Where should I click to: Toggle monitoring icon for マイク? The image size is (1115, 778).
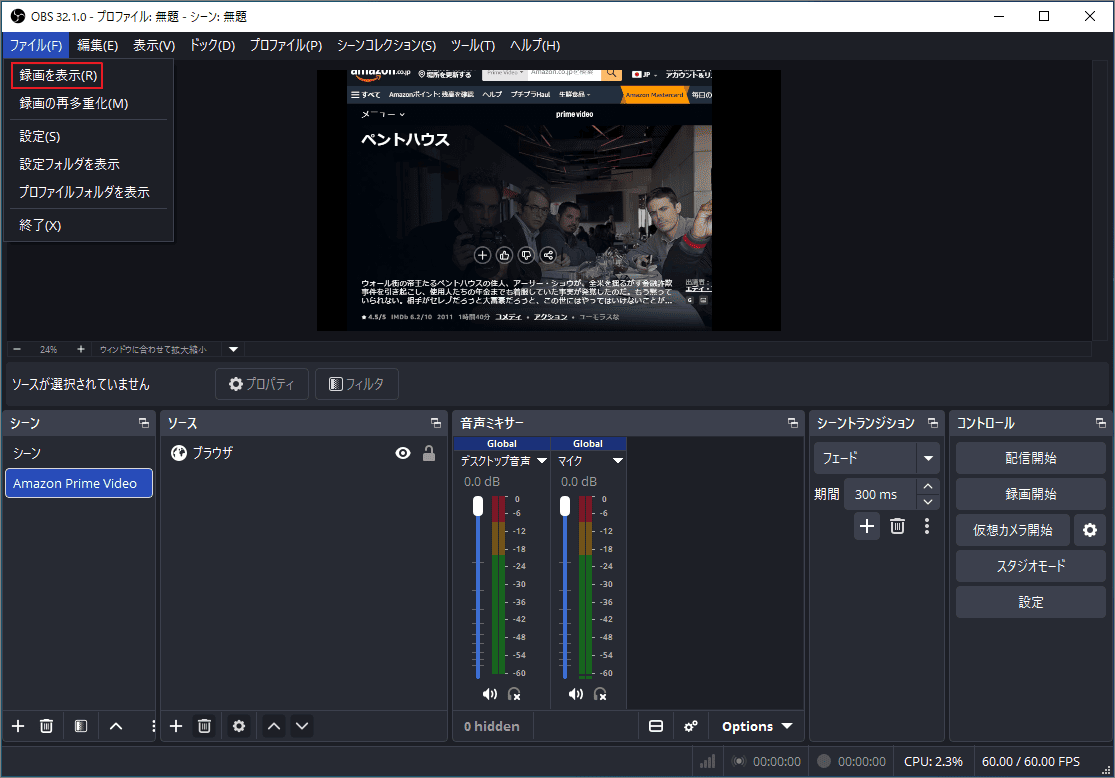click(x=600, y=694)
